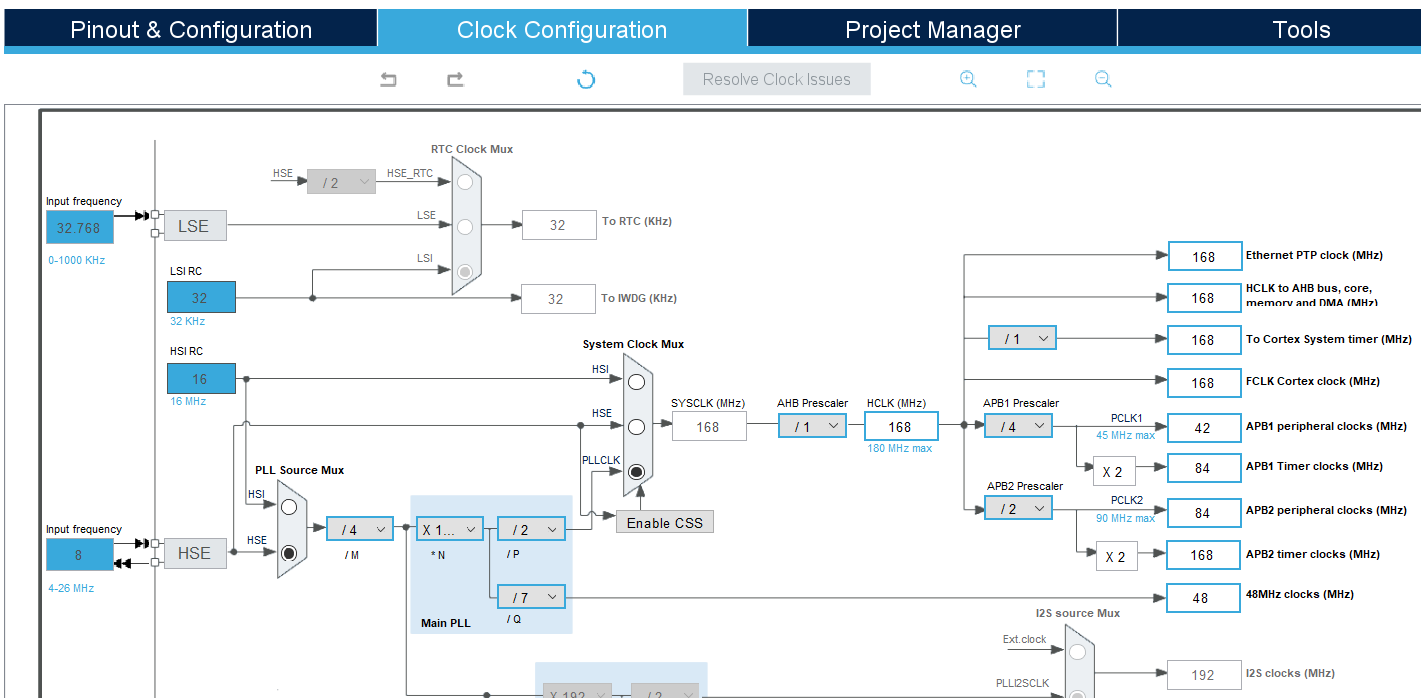This screenshot has height=698, width=1421.
Task: Open the HSE_RTC /2 divider dropdown
Action: pos(341,183)
